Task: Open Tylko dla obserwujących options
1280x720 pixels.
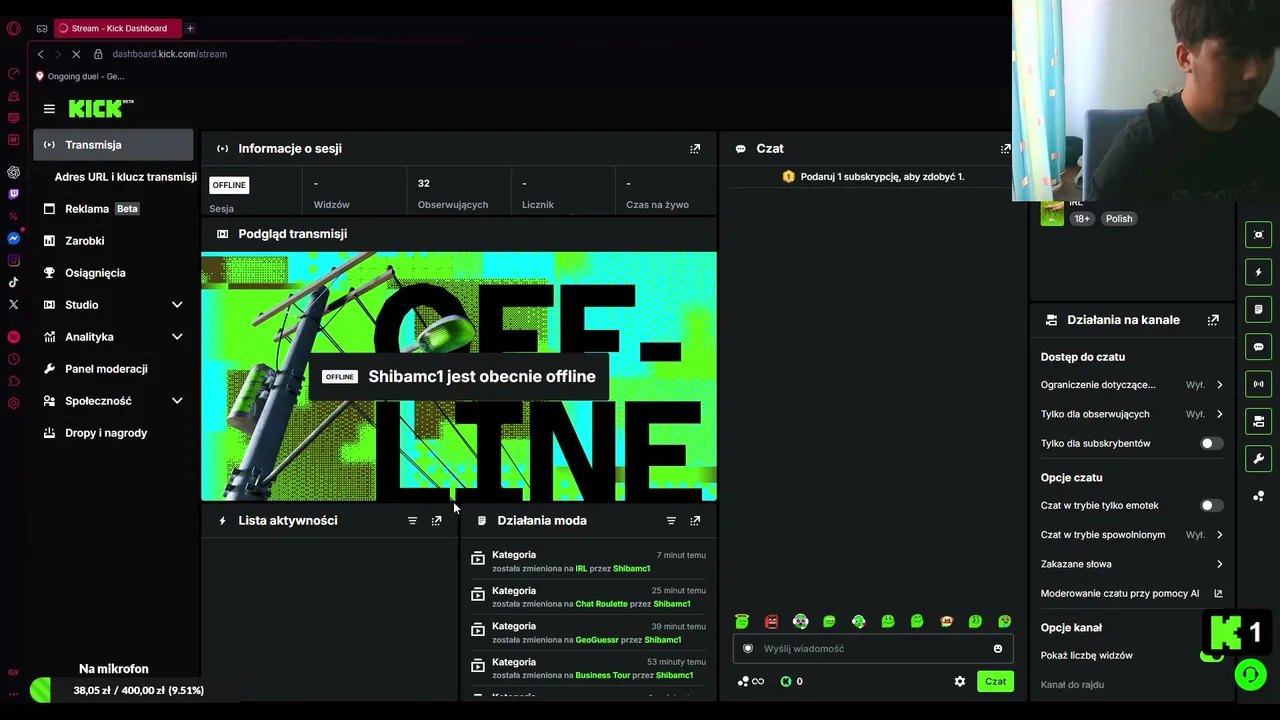Action: point(1131,414)
